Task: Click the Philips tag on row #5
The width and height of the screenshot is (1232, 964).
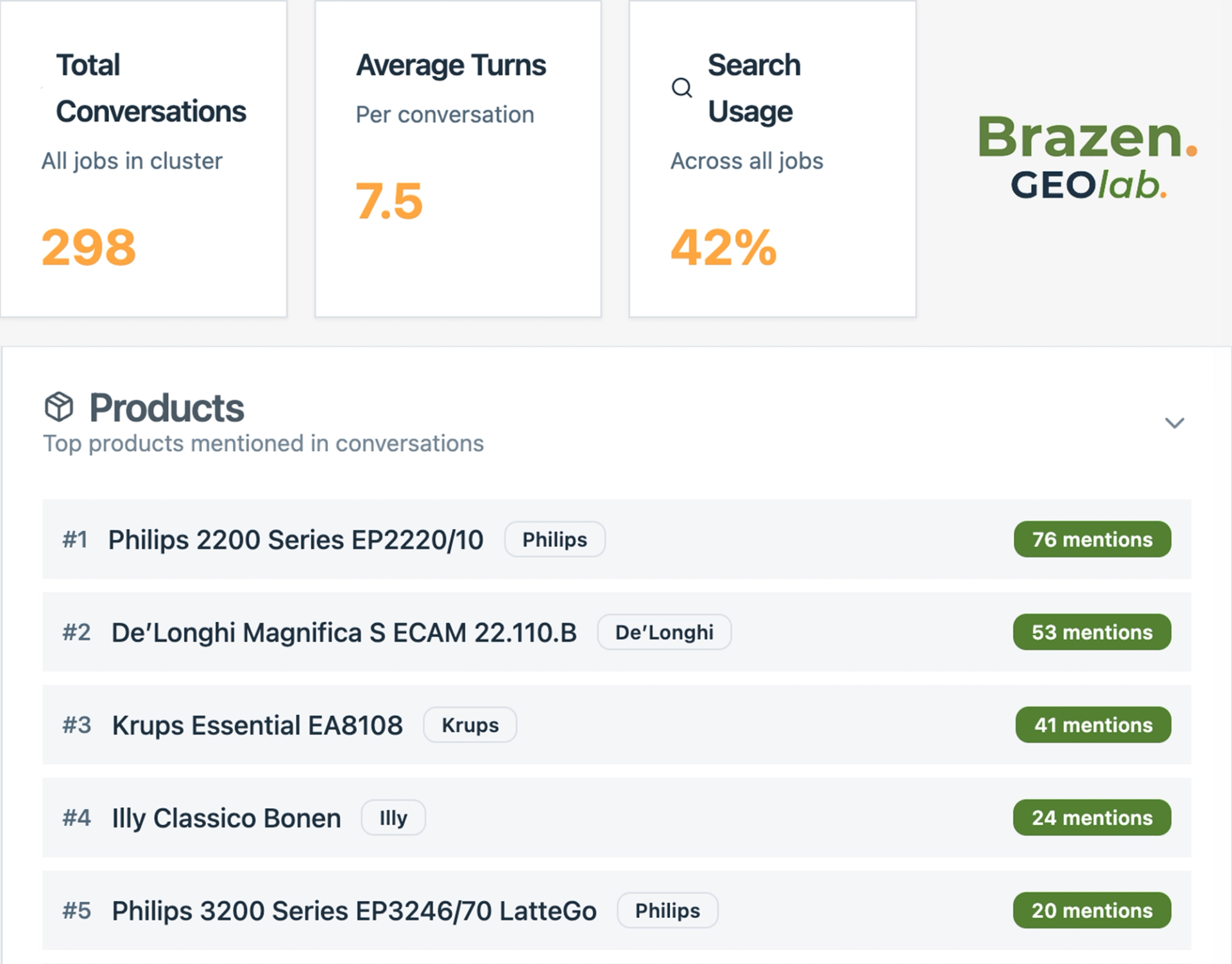Action: pyautogui.click(x=667, y=911)
